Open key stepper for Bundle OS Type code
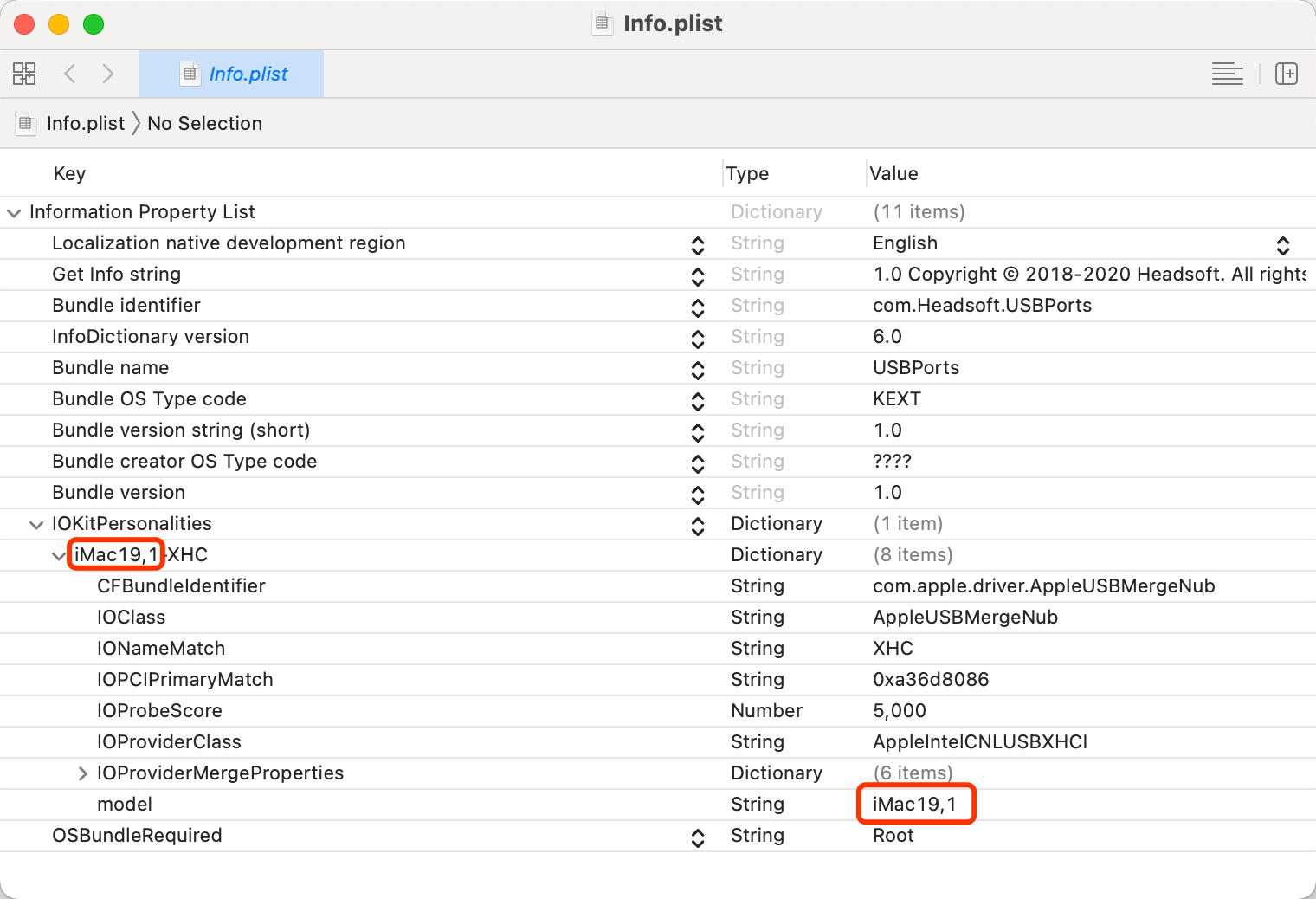The width and height of the screenshot is (1316, 899). tap(698, 401)
